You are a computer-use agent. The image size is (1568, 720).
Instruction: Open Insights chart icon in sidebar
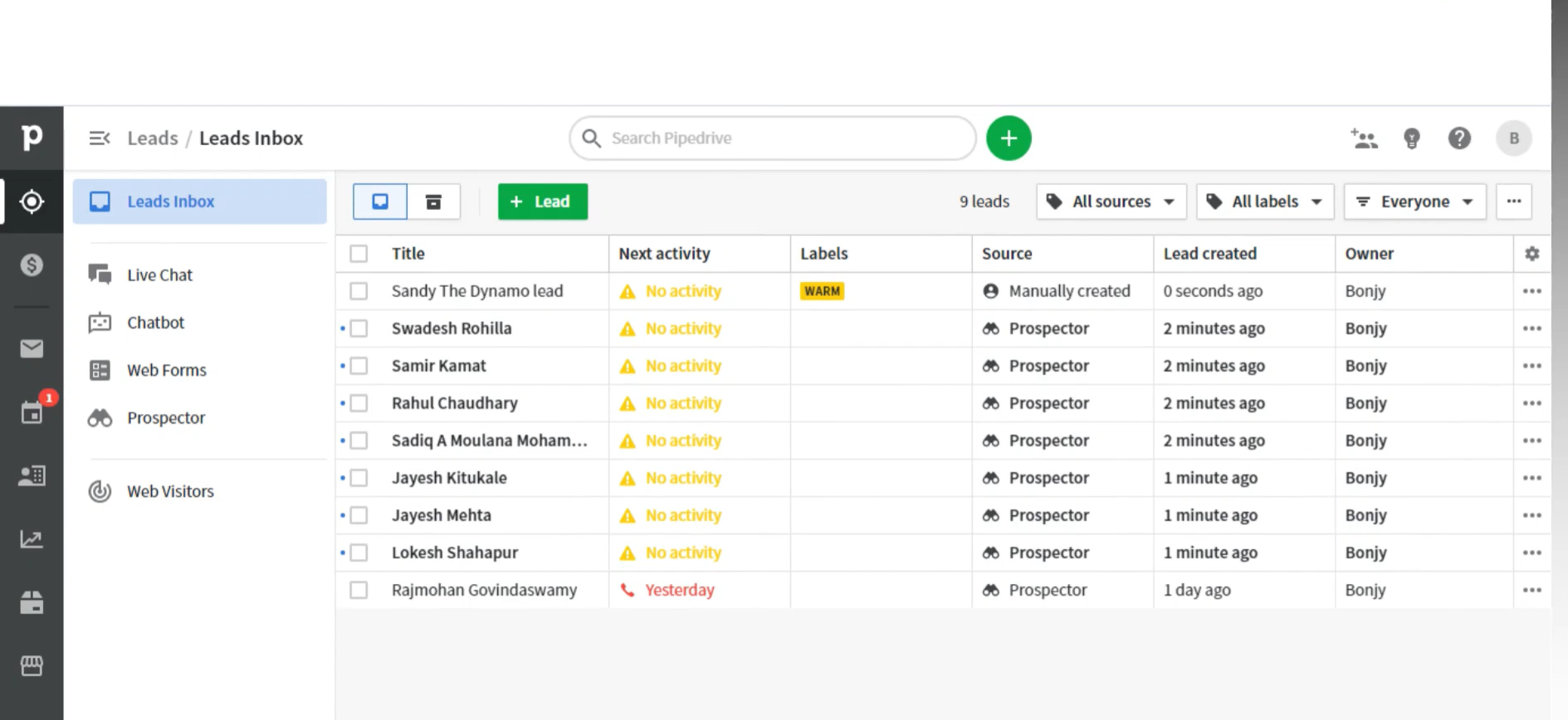pos(32,539)
